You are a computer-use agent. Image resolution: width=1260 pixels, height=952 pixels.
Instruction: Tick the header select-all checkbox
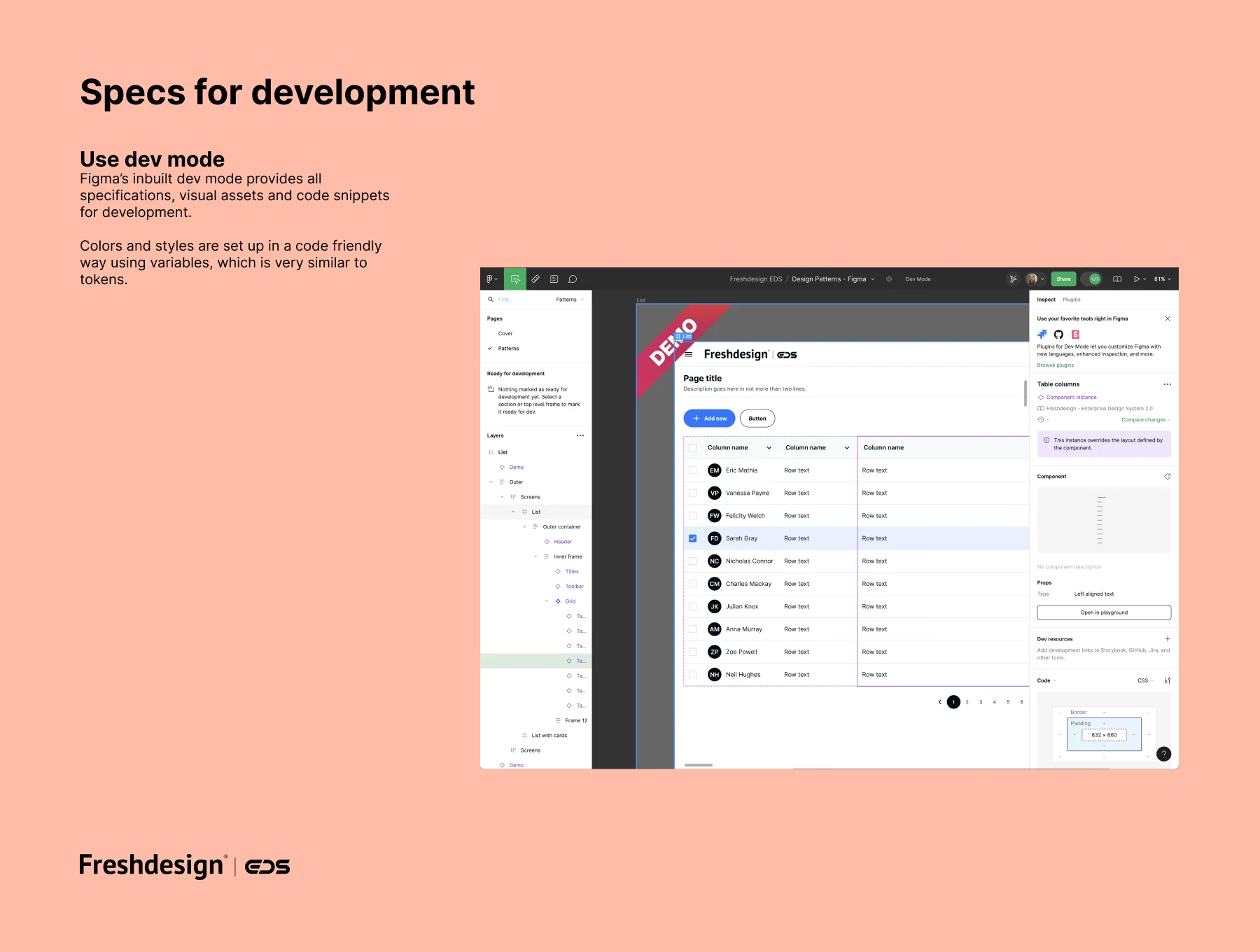[x=692, y=448]
